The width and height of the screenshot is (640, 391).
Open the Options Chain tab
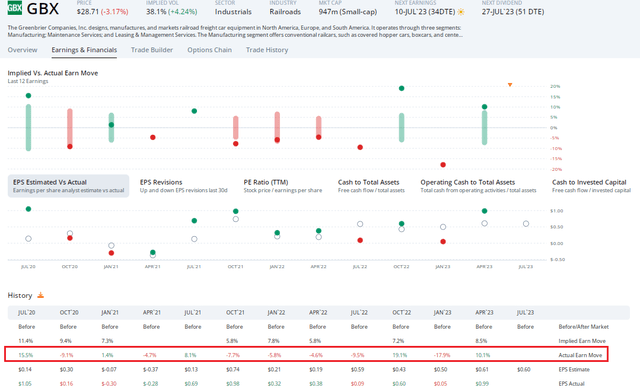[x=209, y=50]
